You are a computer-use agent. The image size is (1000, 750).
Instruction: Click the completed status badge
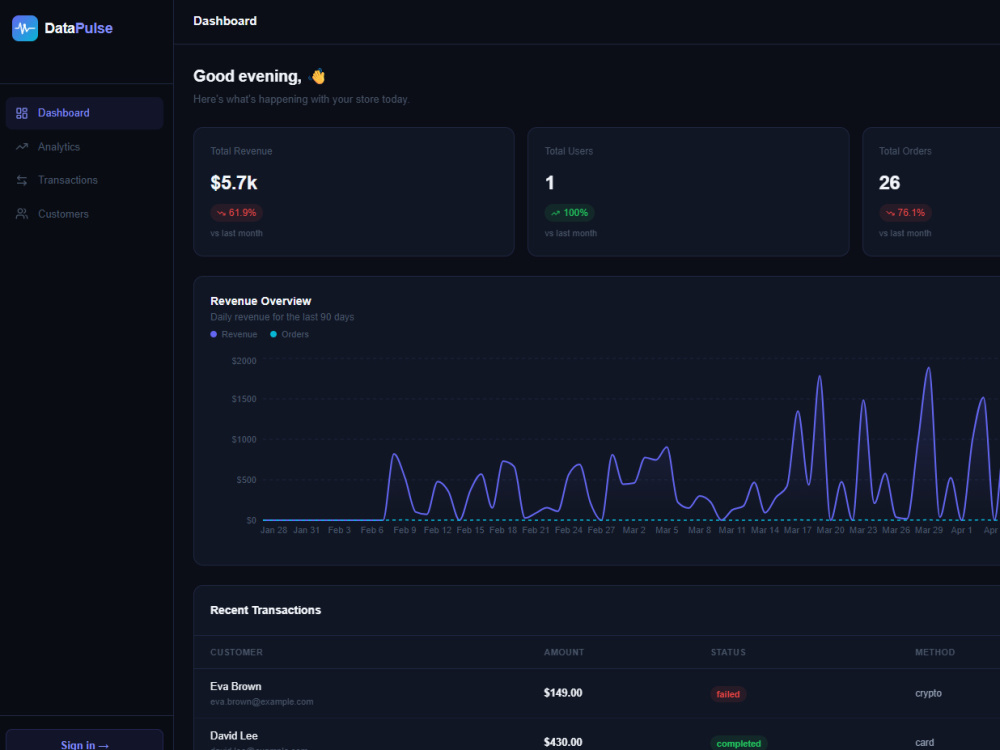pyautogui.click(x=739, y=743)
